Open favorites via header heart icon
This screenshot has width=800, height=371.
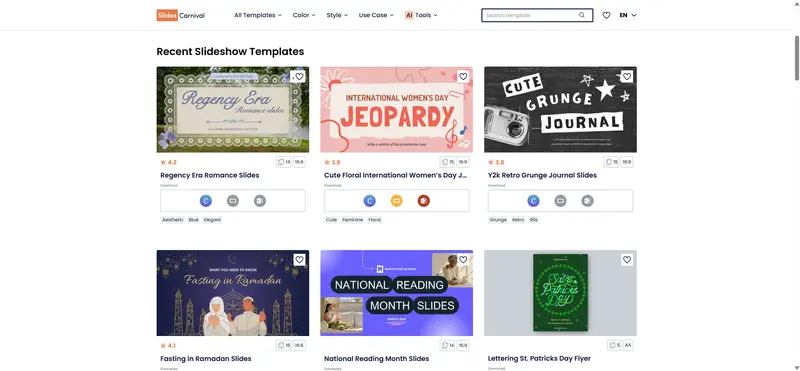pyautogui.click(x=606, y=15)
